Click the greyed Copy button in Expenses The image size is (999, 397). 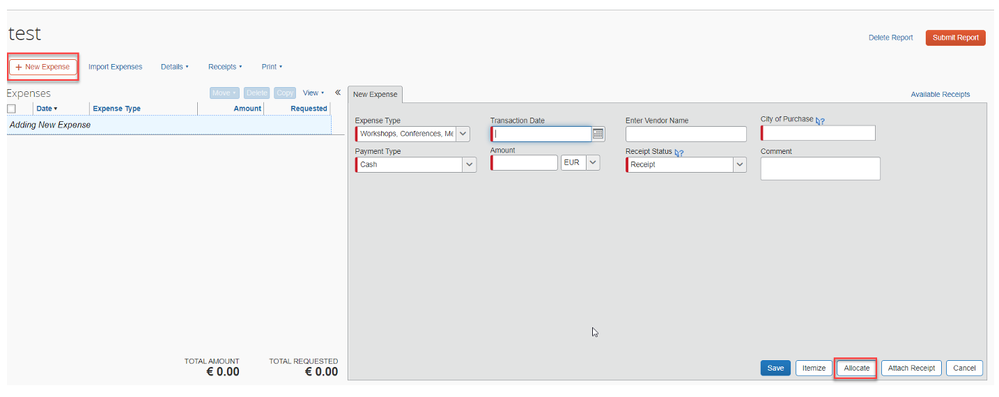click(x=285, y=93)
